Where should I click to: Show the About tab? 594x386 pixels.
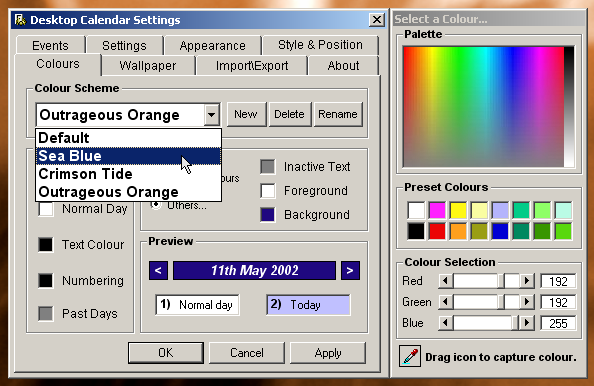[x=343, y=66]
